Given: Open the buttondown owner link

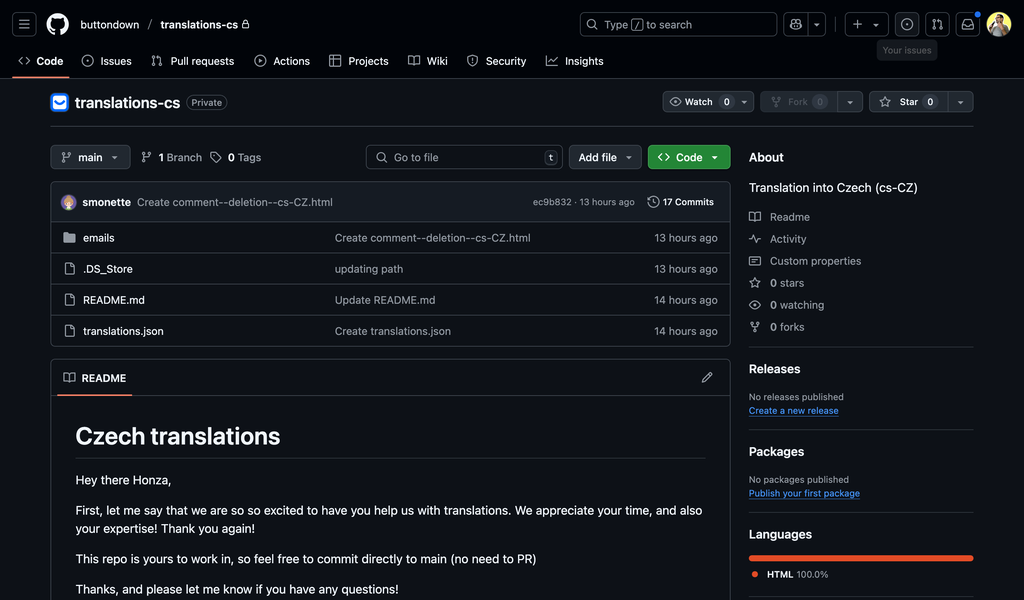Looking at the screenshot, I should tap(110, 24).
